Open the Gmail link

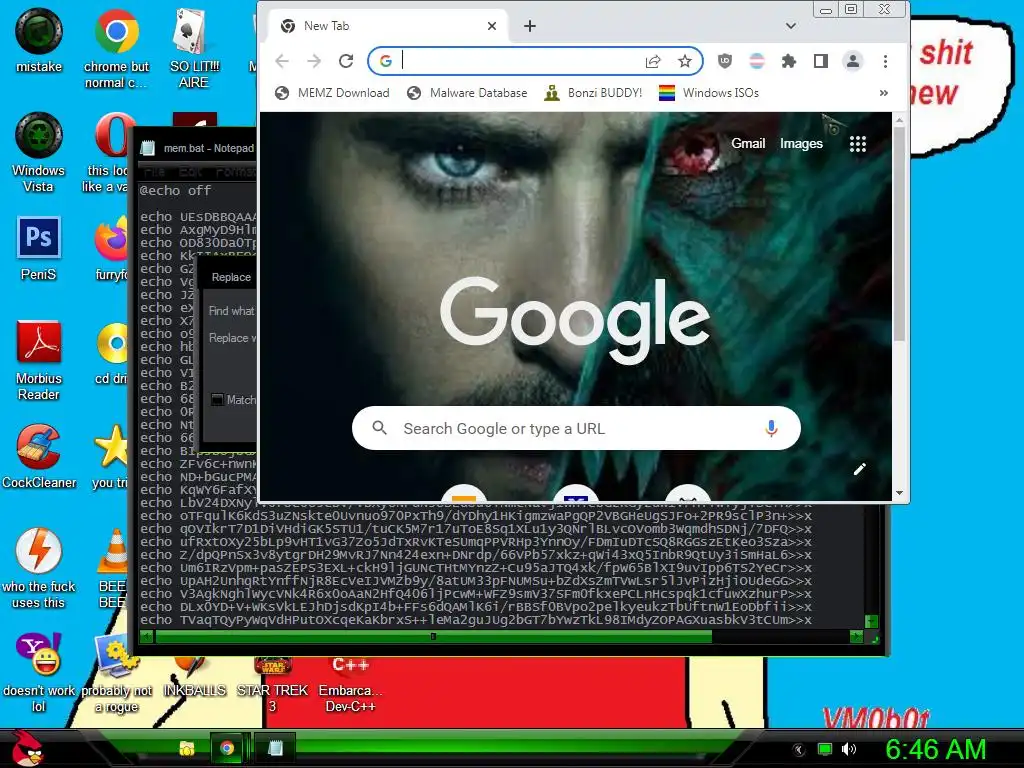[x=748, y=144]
